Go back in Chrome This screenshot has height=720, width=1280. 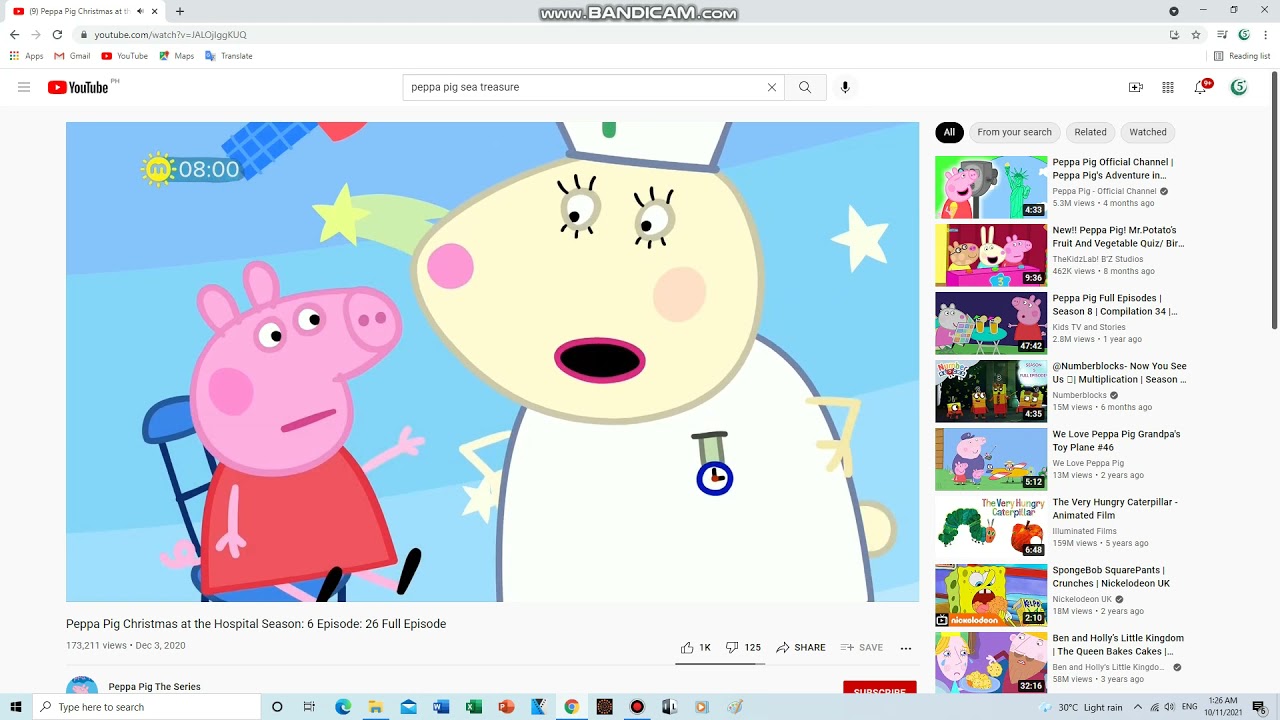[x=14, y=35]
